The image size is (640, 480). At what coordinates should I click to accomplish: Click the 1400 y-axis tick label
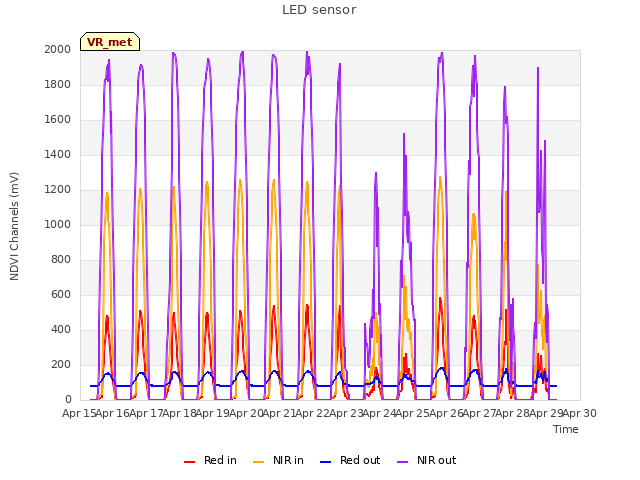[x=58, y=154]
